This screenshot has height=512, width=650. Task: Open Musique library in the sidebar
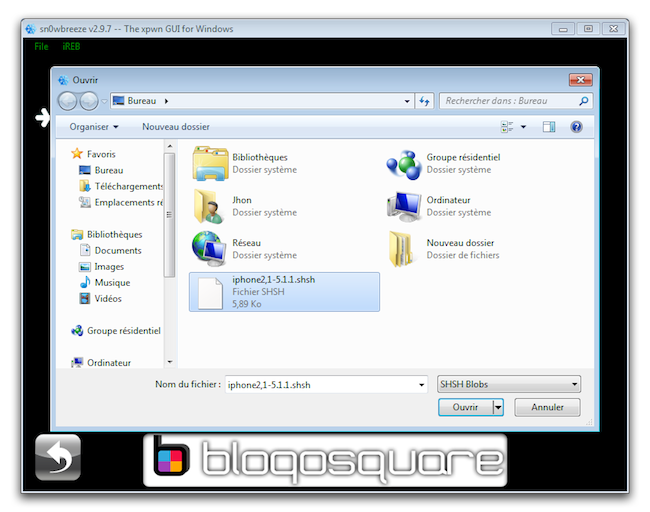pos(112,283)
